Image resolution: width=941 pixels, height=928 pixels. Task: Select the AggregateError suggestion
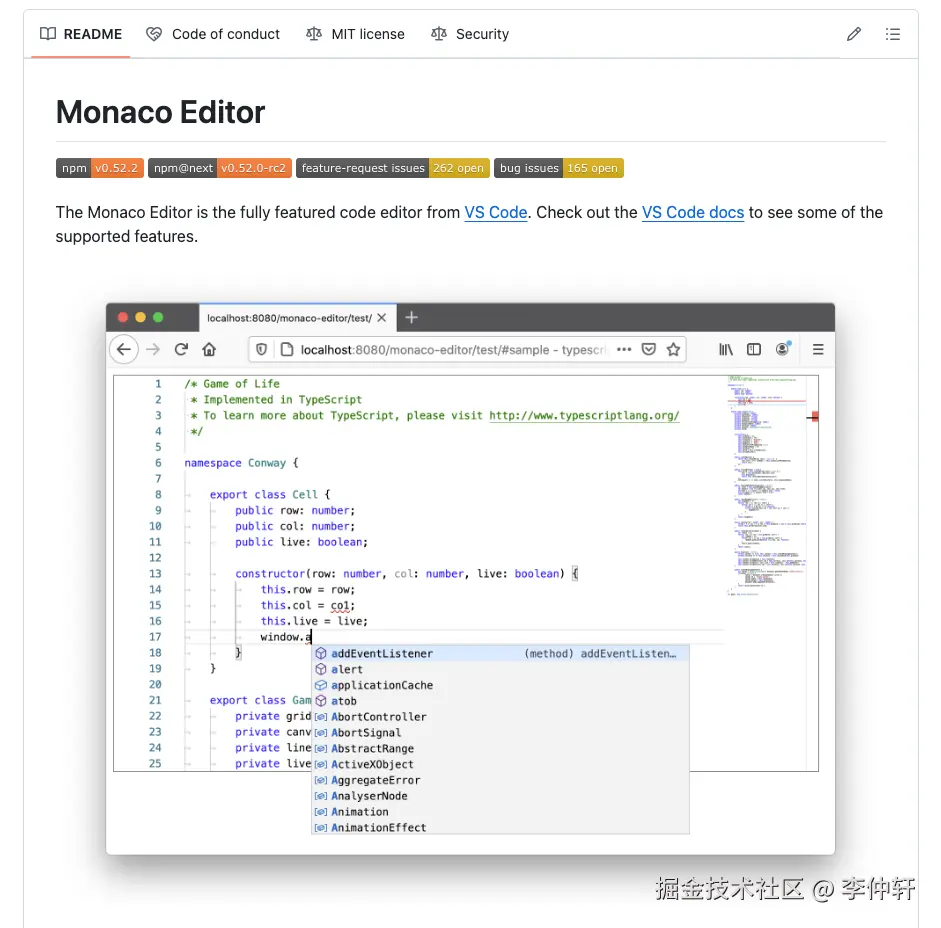point(500,780)
